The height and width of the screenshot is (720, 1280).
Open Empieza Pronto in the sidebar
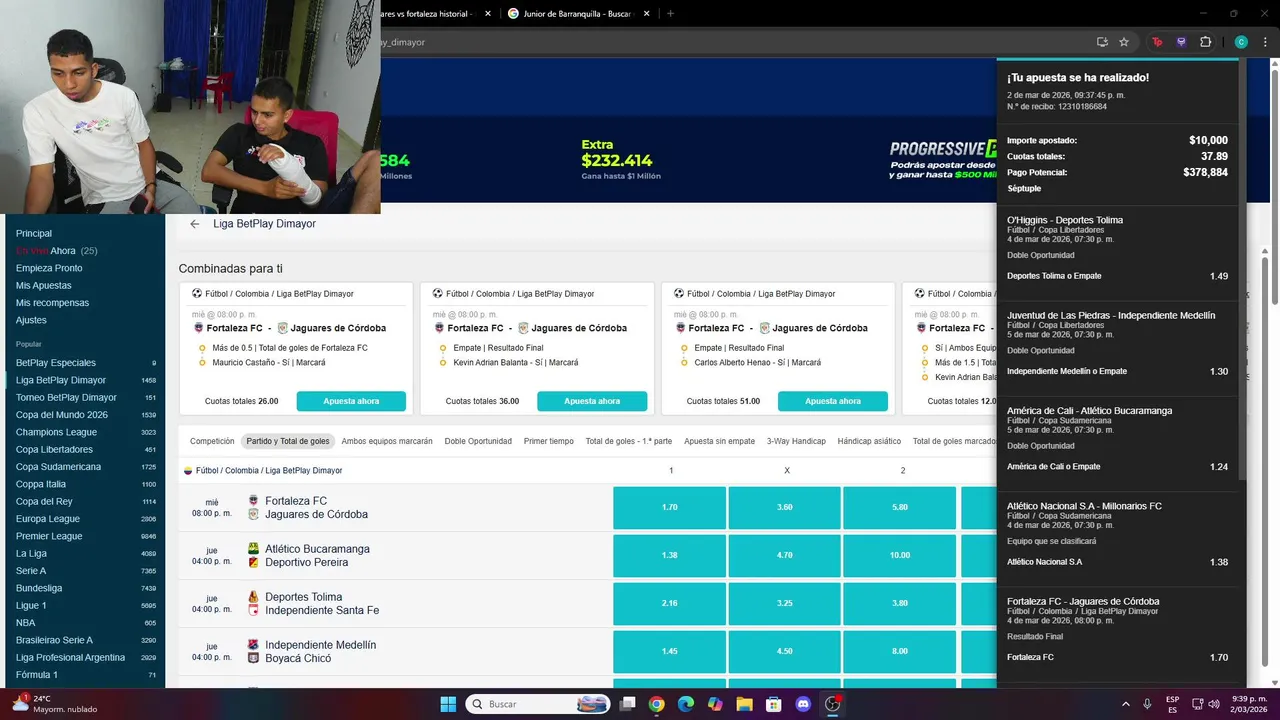tap(49, 268)
